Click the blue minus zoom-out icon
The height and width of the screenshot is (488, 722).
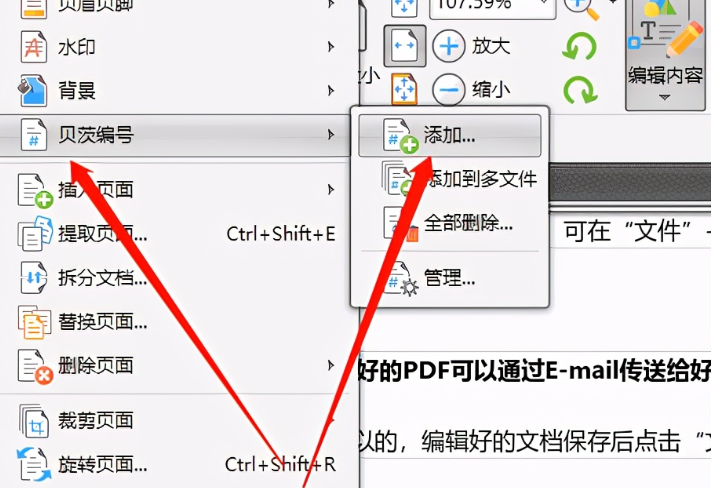[x=448, y=89]
